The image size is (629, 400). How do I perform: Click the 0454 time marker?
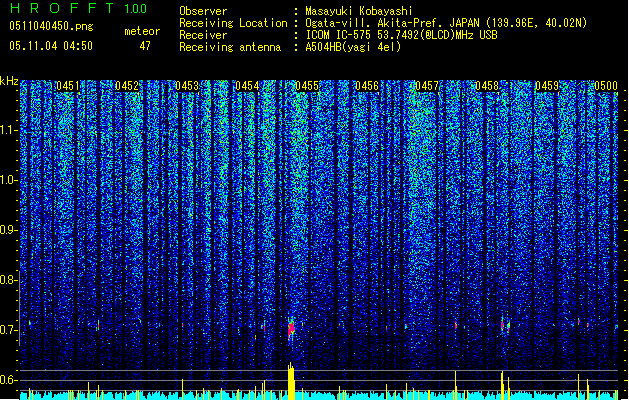(247, 86)
